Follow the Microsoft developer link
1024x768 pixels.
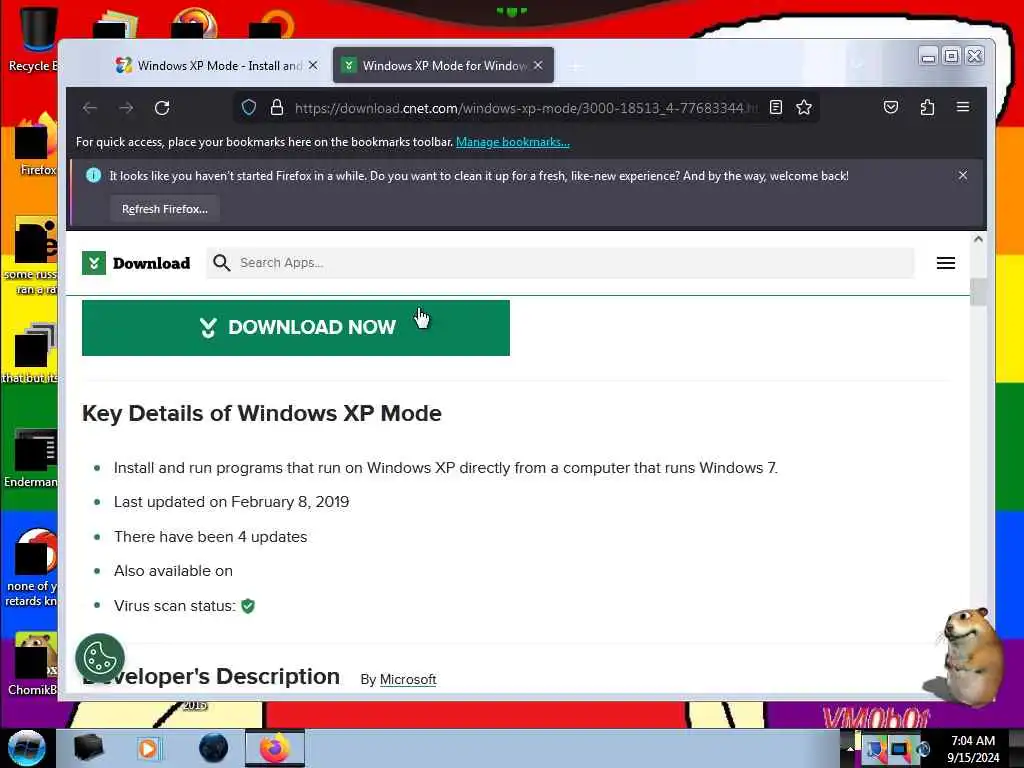click(x=408, y=679)
